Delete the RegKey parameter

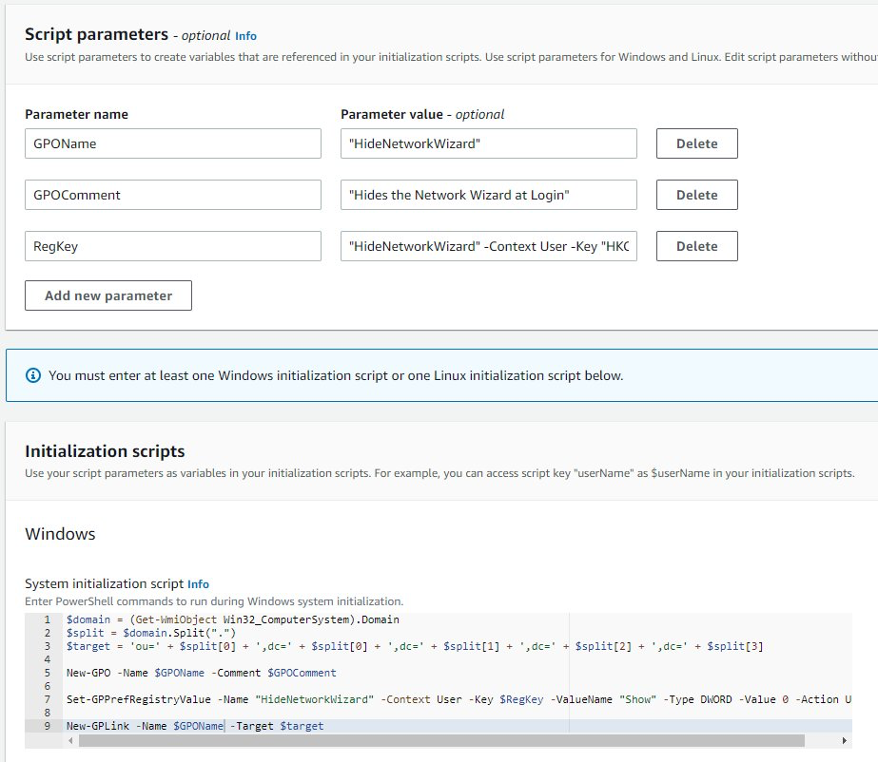[x=696, y=246]
